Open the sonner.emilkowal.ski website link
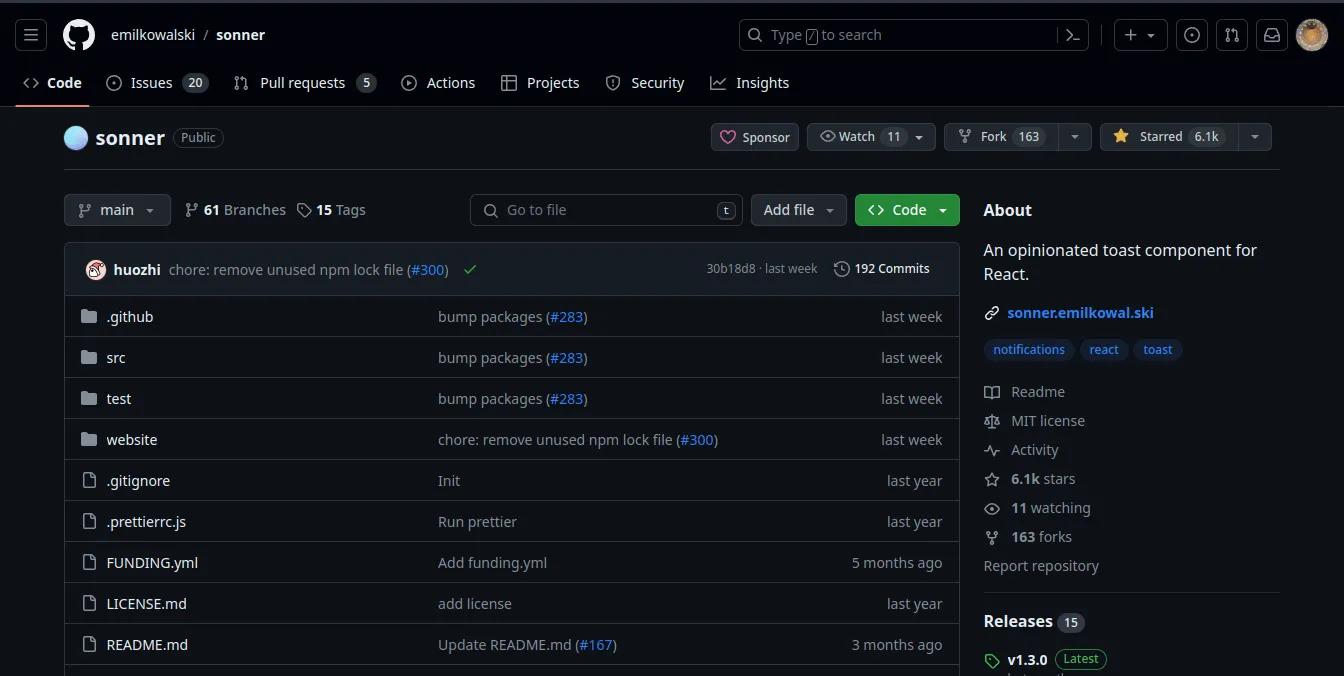 point(1080,313)
